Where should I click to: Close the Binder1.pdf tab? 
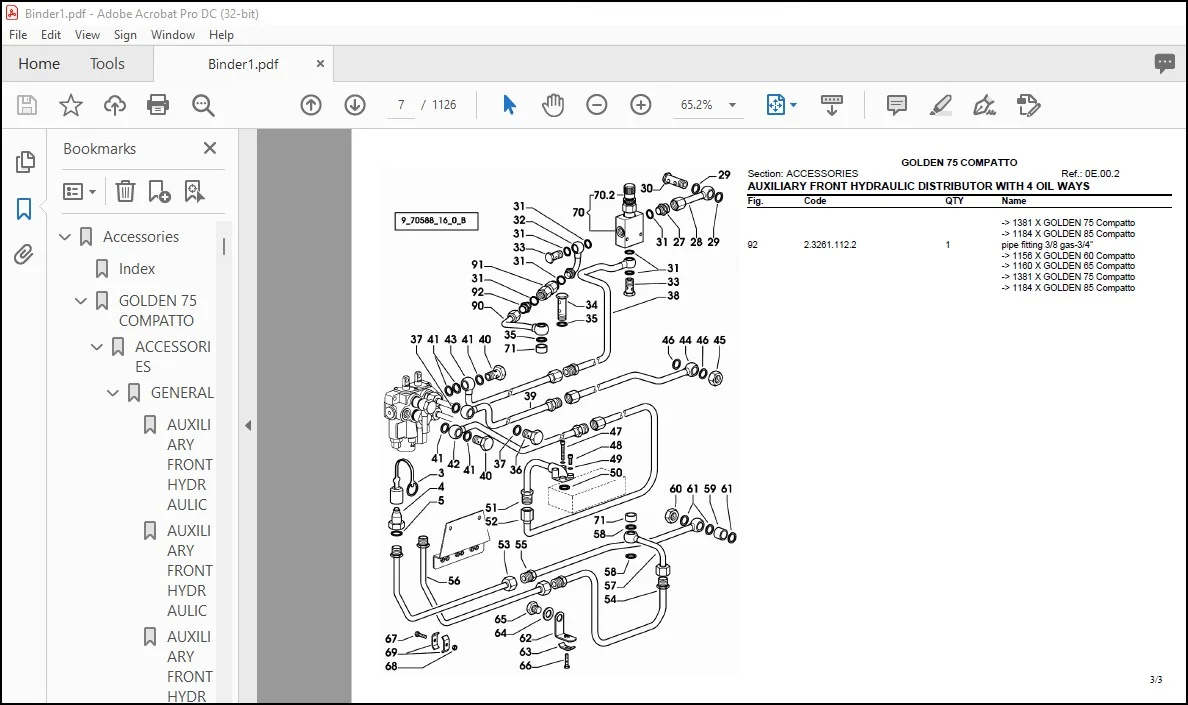pos(320,64)
